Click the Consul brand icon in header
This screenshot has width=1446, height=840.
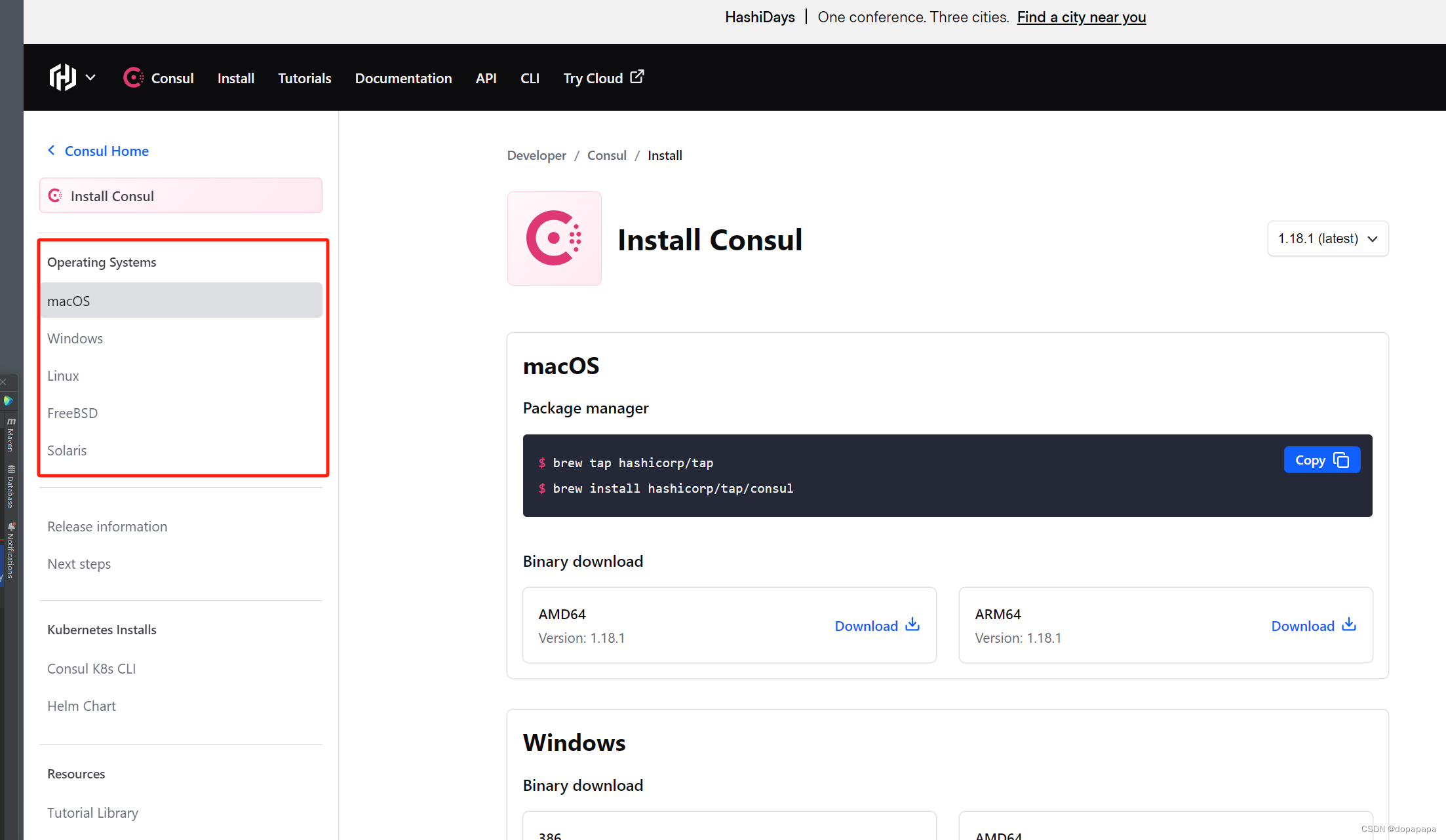(133, 77)
